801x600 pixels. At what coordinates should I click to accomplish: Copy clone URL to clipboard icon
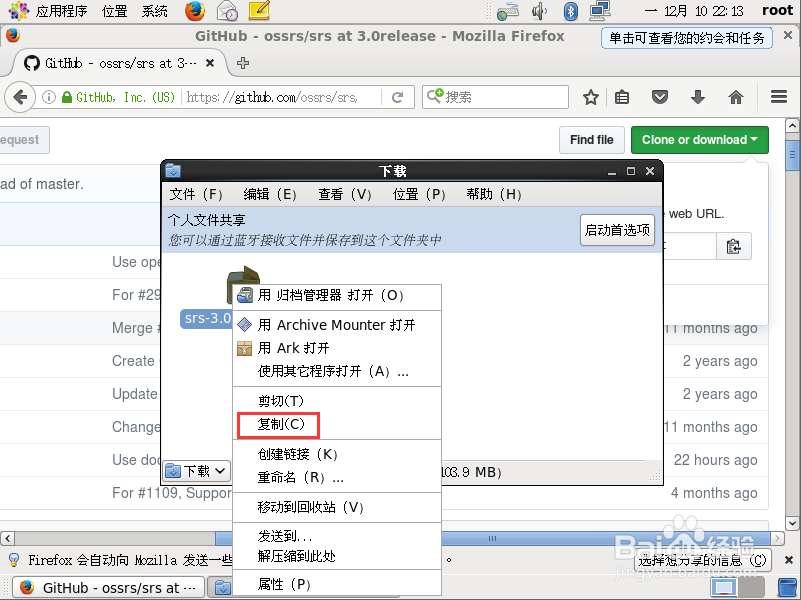coord(734,247)
